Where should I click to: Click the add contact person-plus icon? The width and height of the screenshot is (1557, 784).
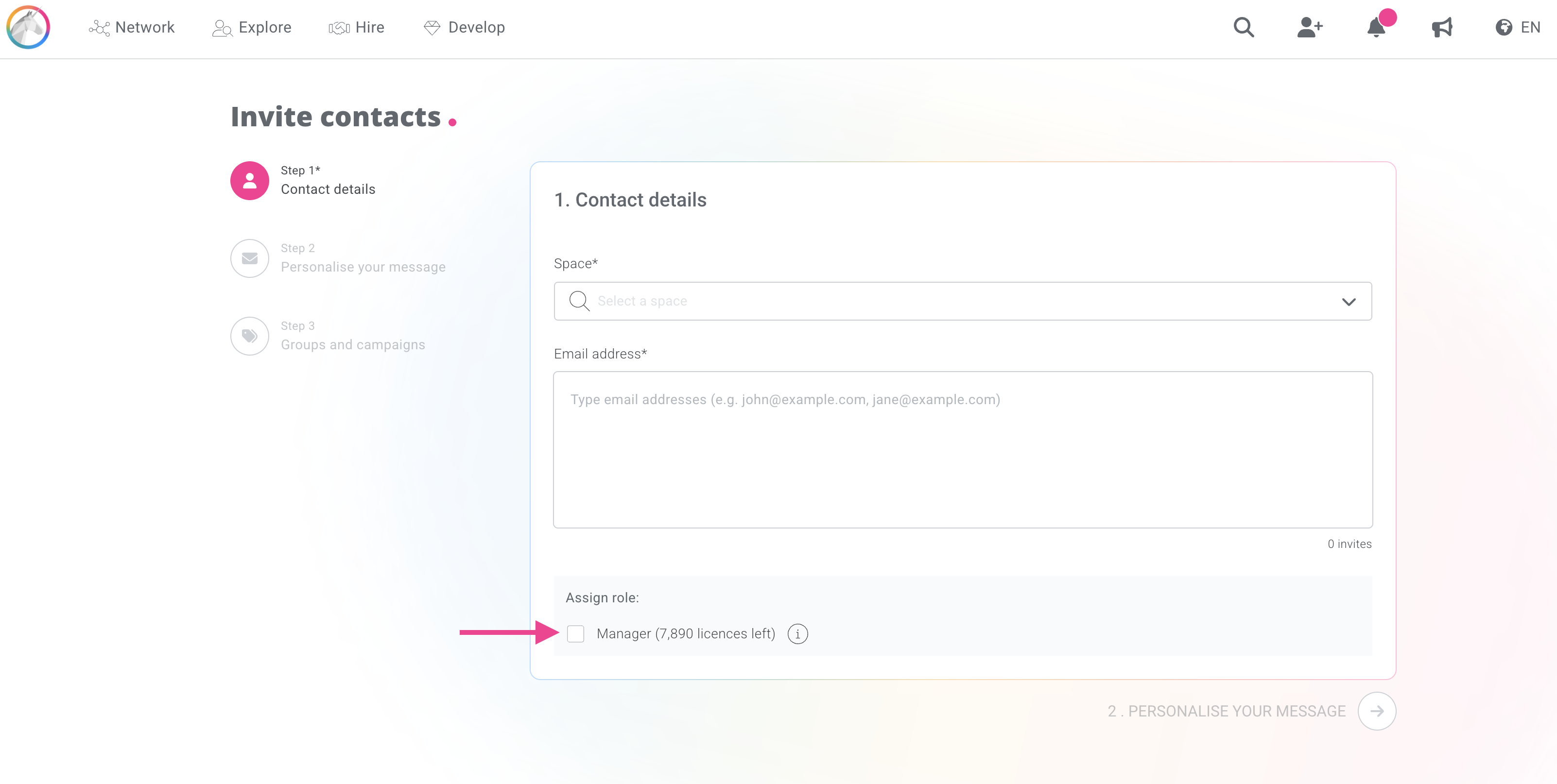pos(1309,27)
